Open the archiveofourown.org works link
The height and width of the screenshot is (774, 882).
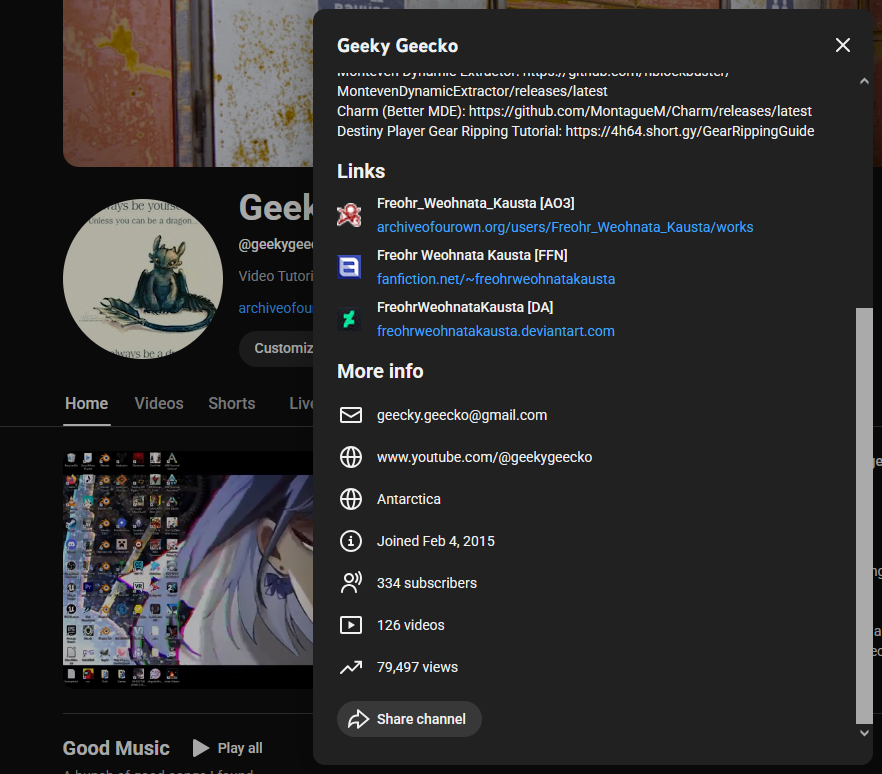point(565,227)
